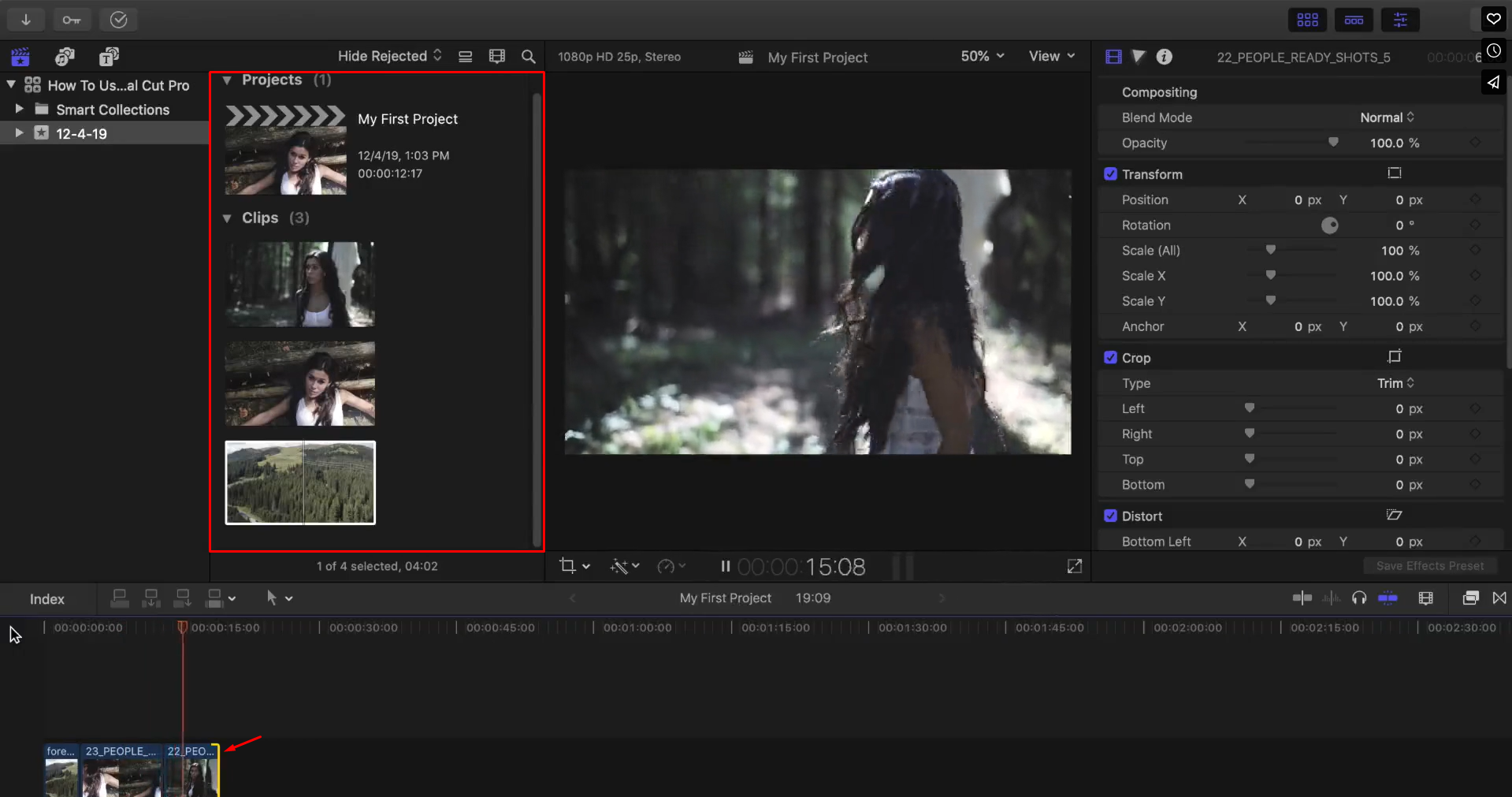Click the viewer fullscreen expand icon
This screenshot has height=797, width=1512.
pyautogui.click(x=1075, y=566)
